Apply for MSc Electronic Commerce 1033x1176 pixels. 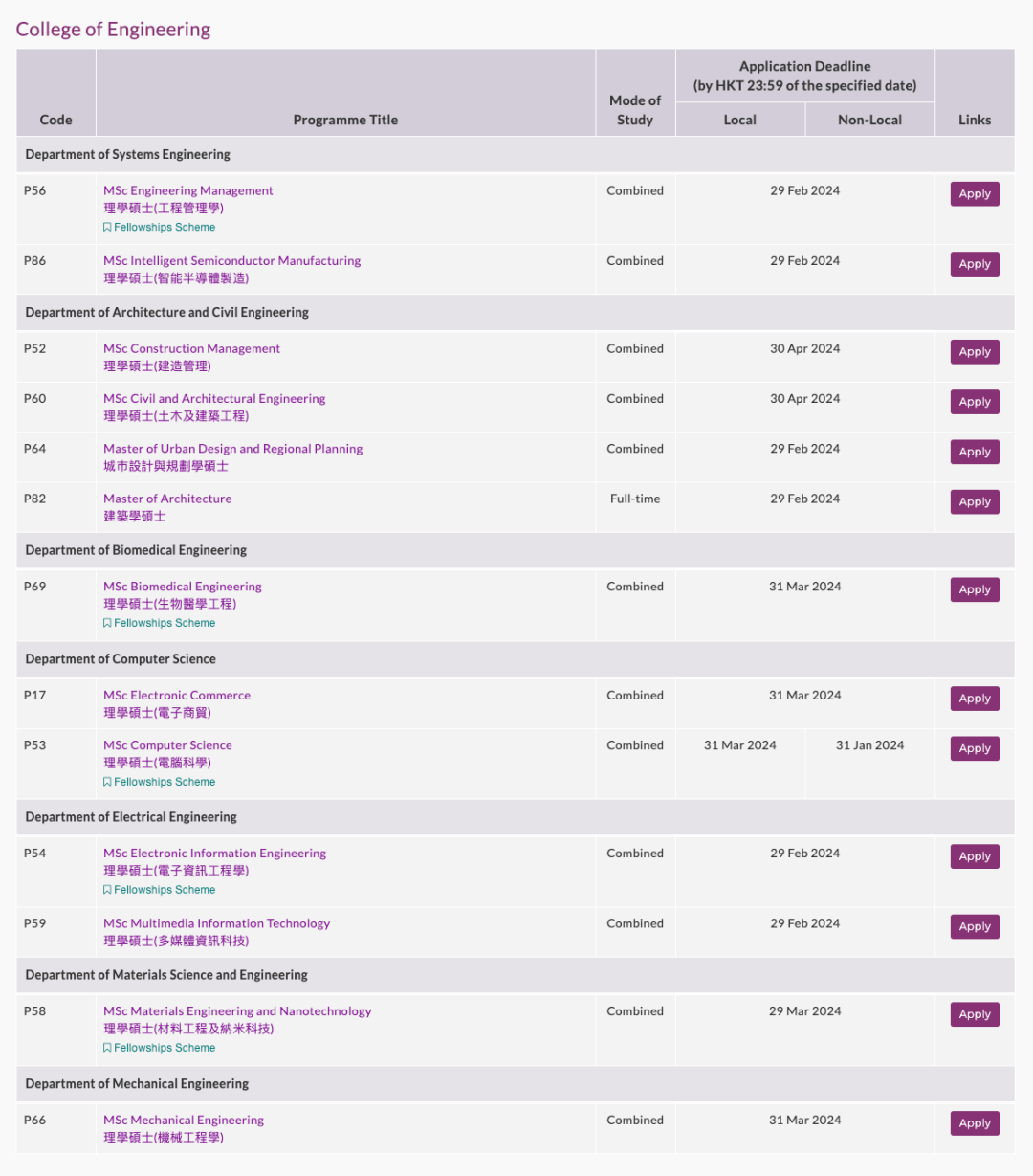click(x=974, y=699)
